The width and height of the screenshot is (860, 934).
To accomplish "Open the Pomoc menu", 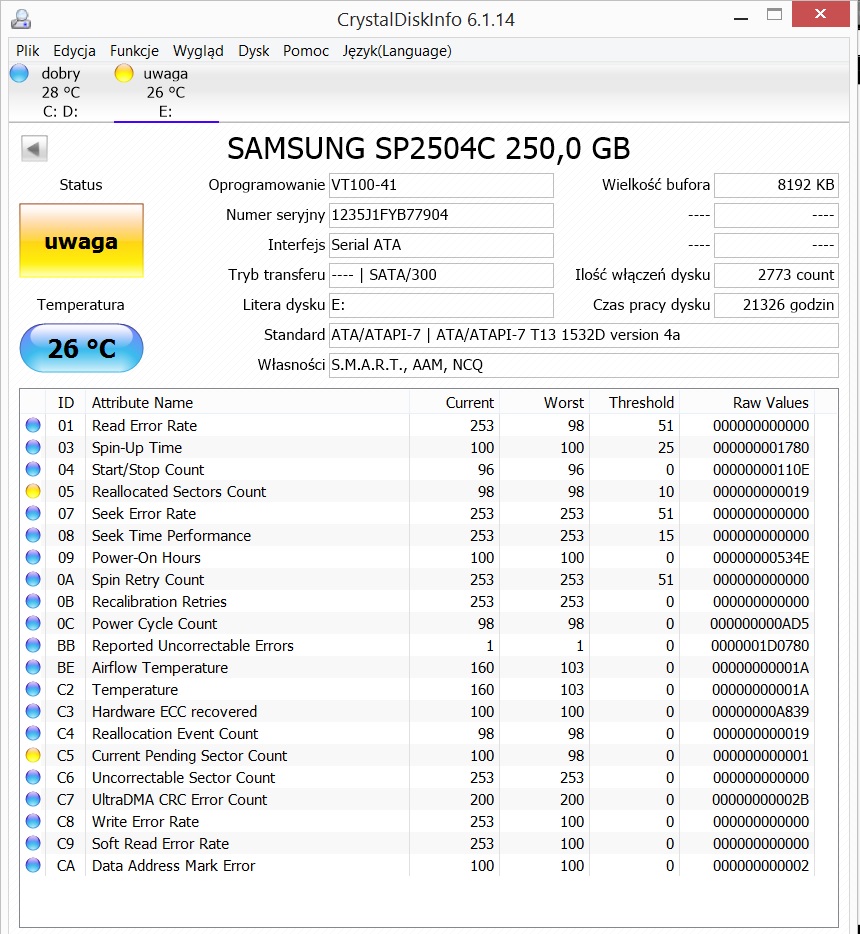I will click(x=306, y=51).
